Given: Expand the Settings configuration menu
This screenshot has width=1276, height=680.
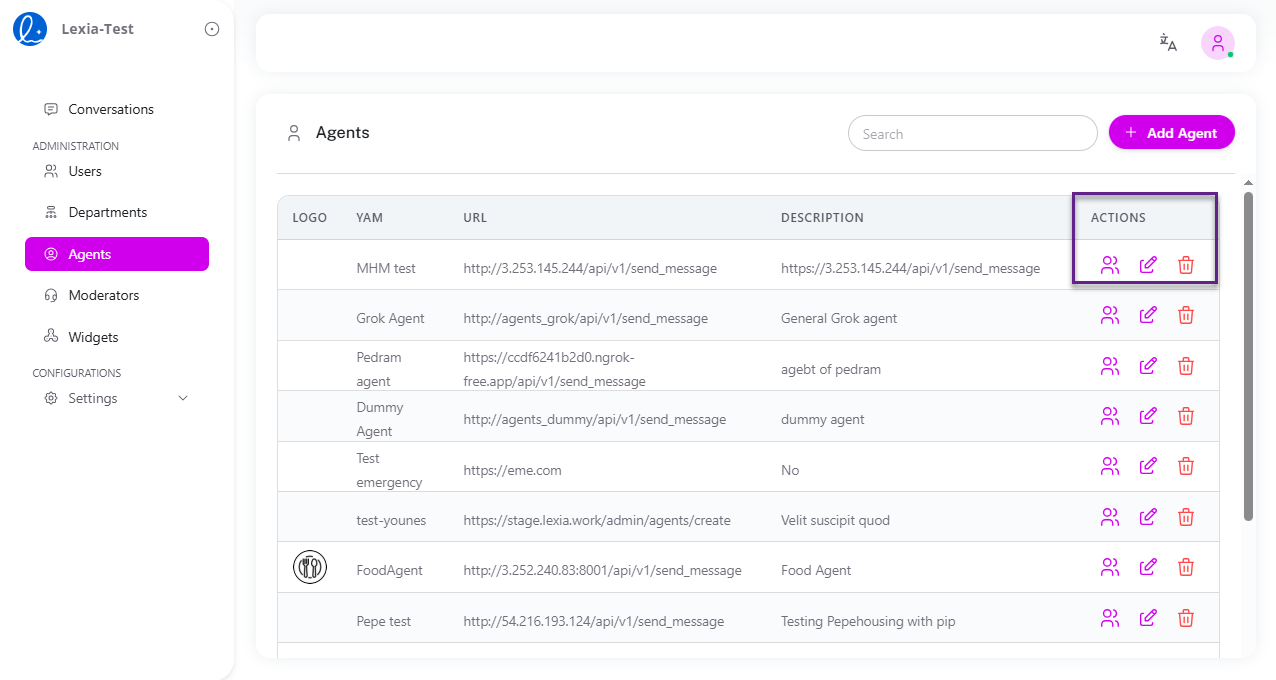Looking at the screenshot, I should click(92, 397).
